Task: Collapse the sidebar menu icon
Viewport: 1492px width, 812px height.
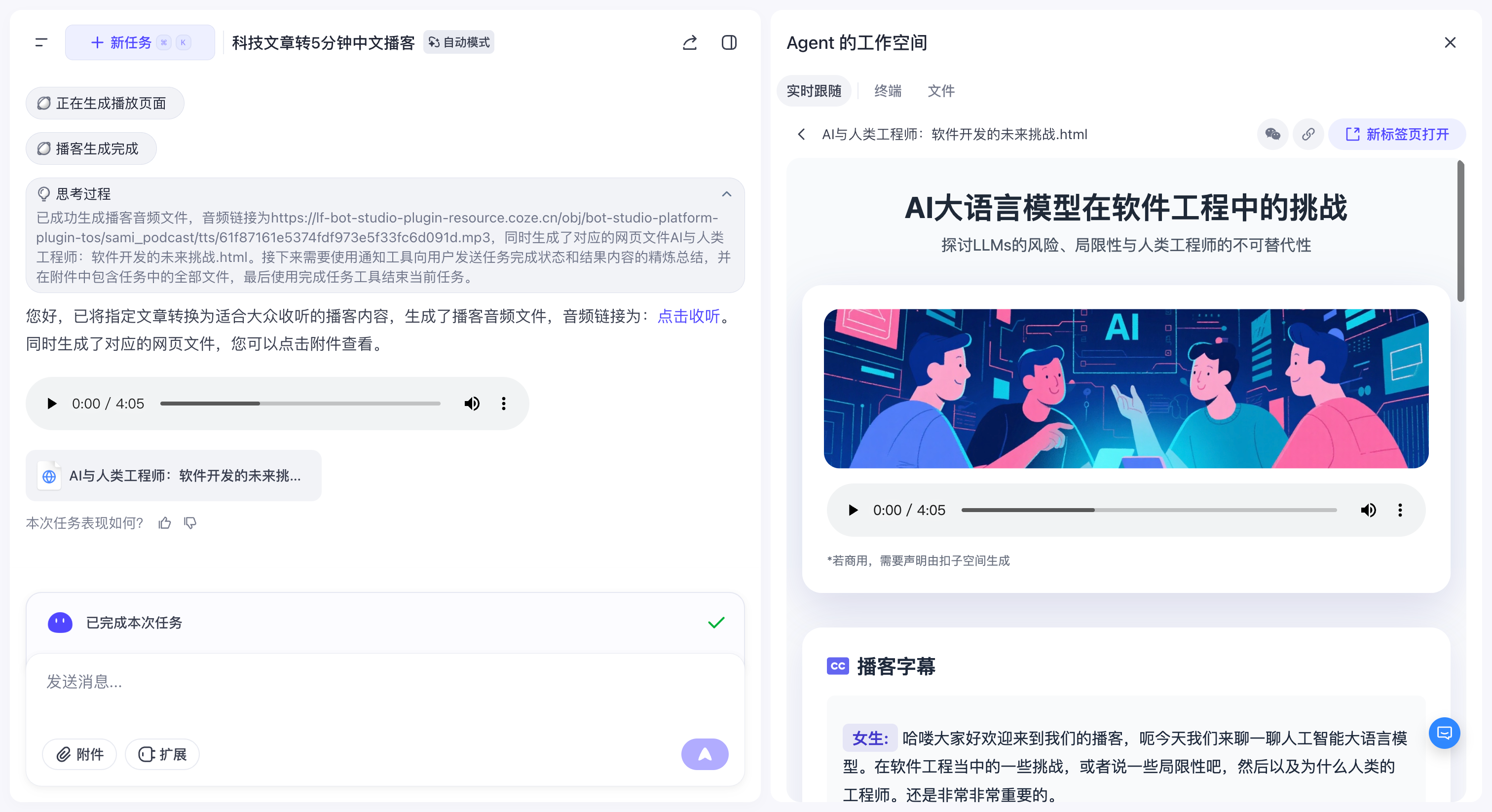Action: (x=41, y=42)
